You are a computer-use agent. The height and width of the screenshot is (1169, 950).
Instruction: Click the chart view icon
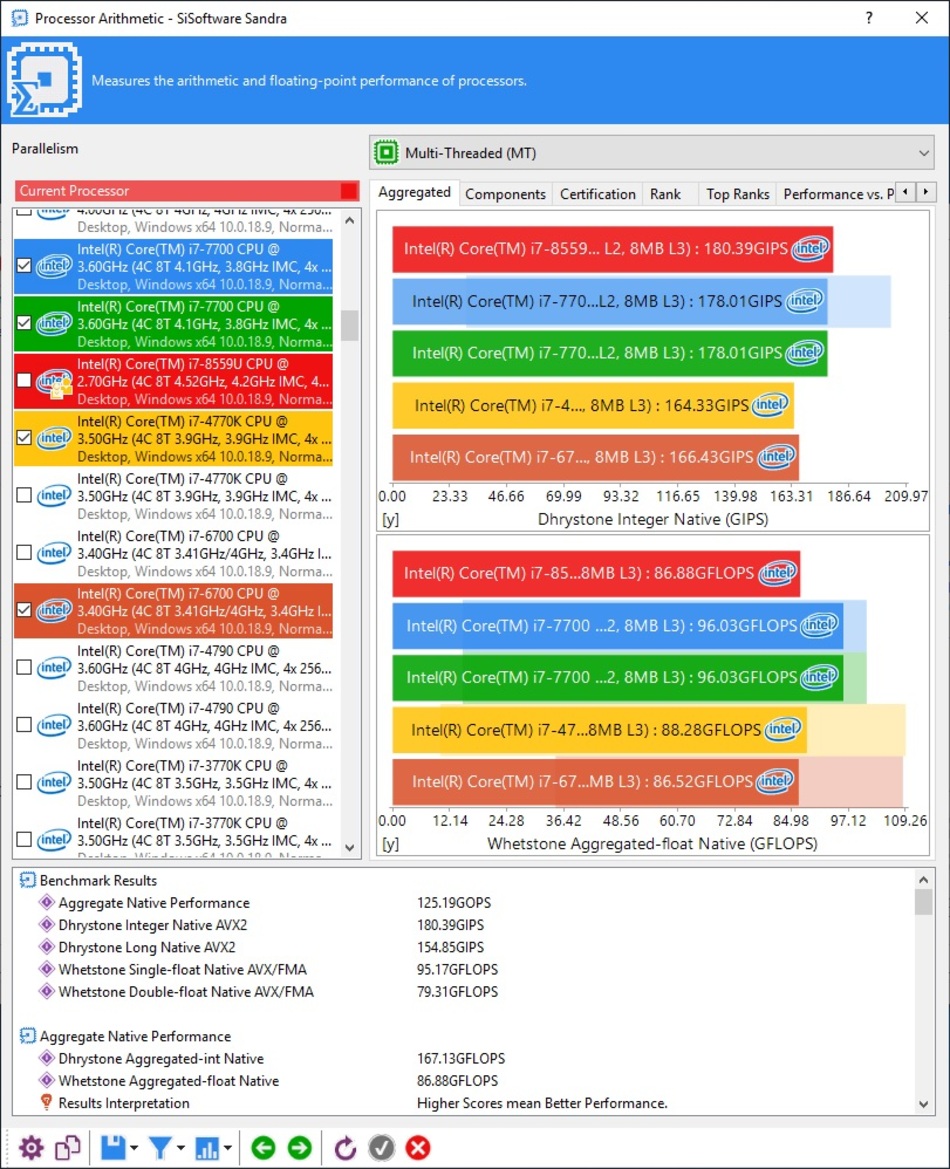[207, 1147]
